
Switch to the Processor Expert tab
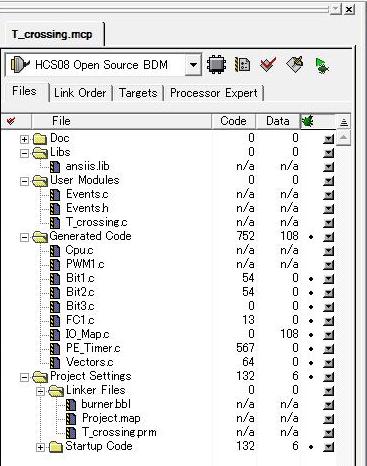pos(214,93)
